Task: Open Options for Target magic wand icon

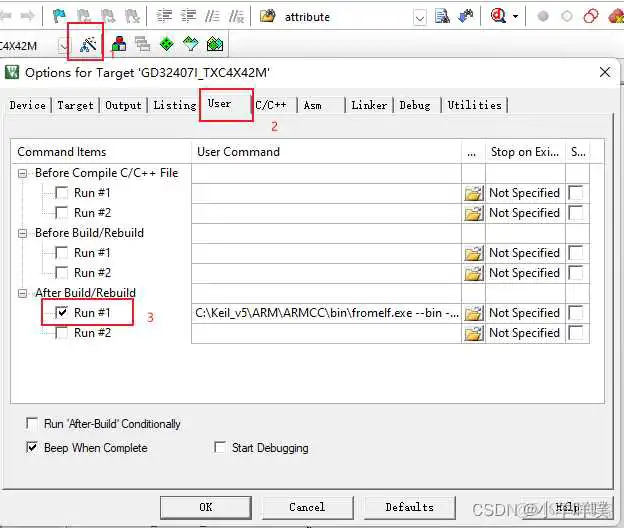Action: click(88, 44)
